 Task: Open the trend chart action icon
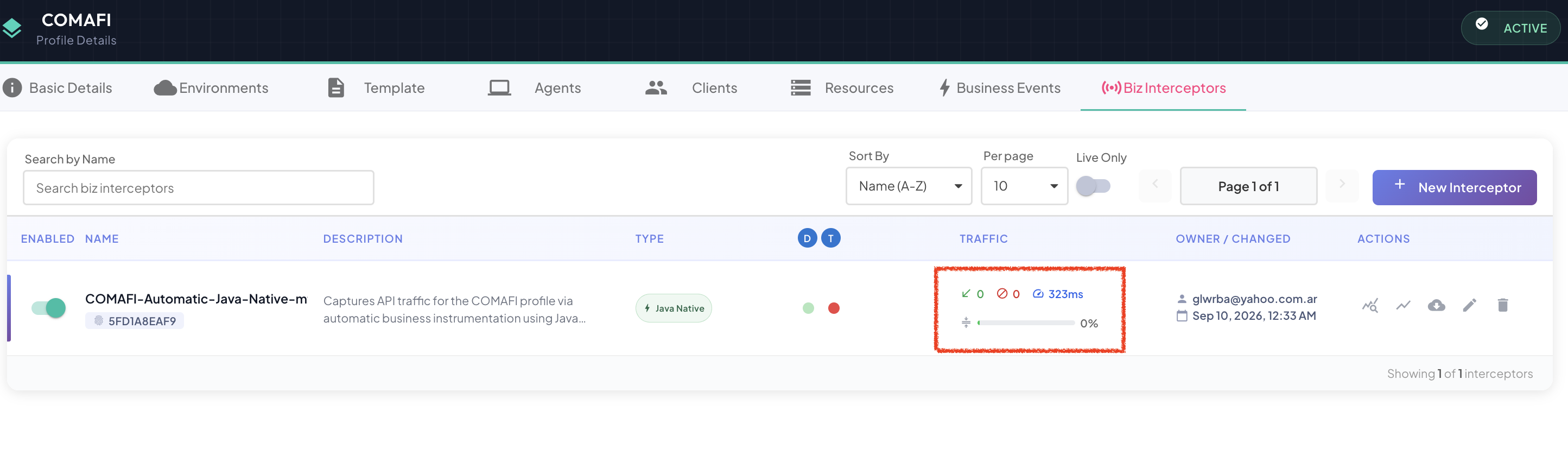point(1403,305)
